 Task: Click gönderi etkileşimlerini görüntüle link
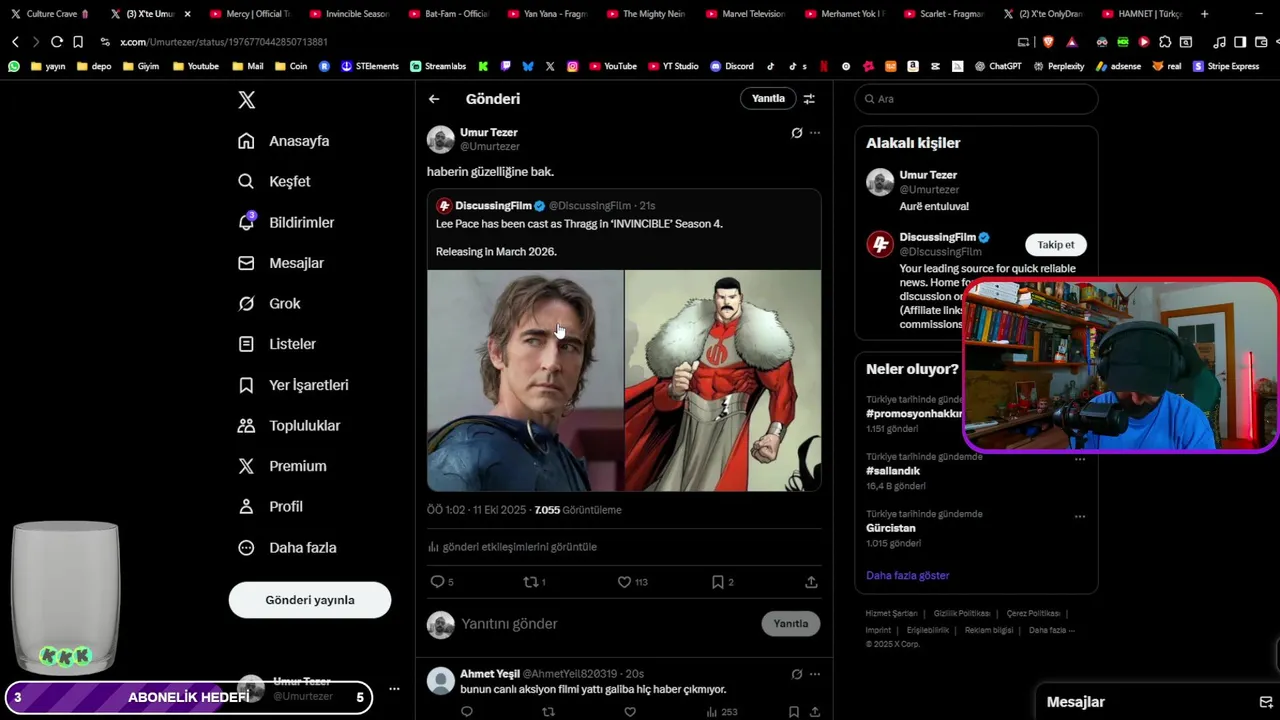pyautogui.click(x=512, y=547)
